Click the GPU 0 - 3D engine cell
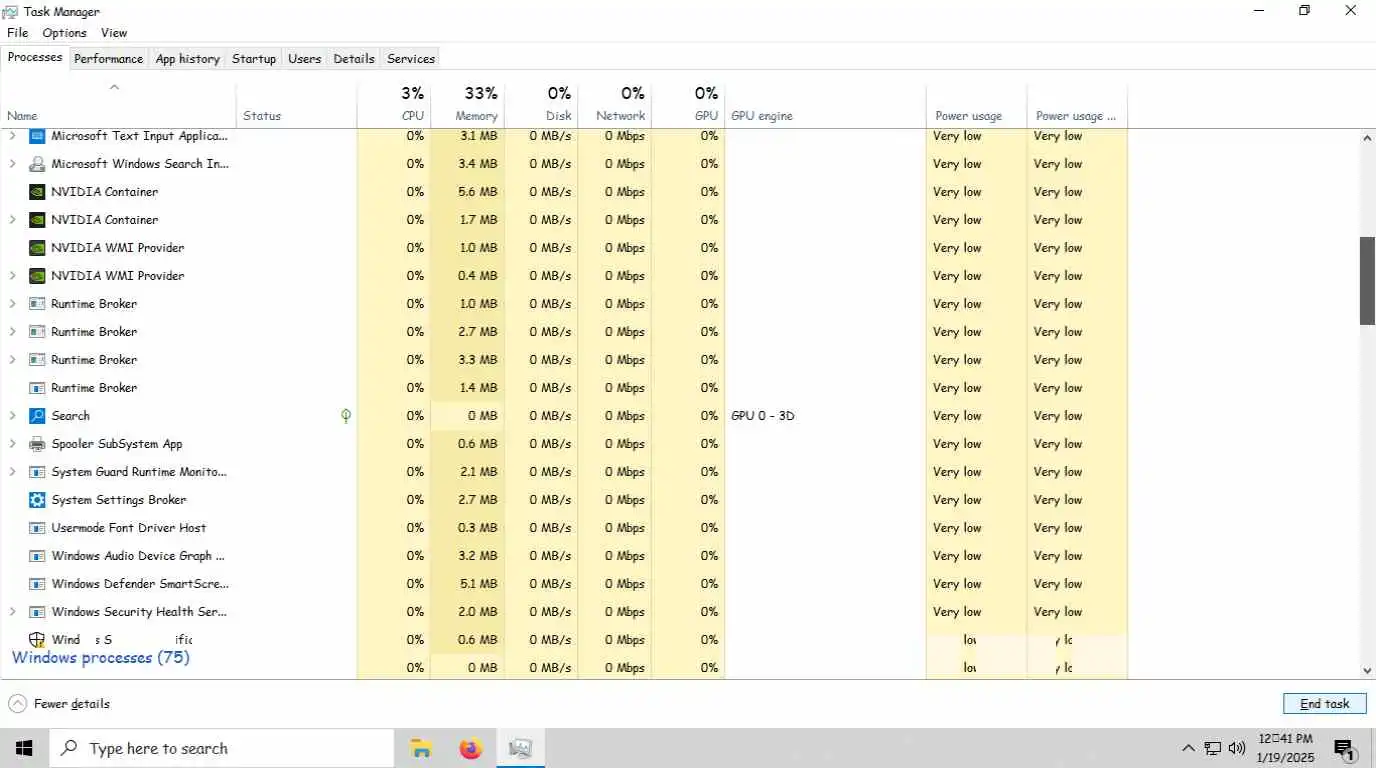The height and width of the screenshot is (768, 1376). (763, 416)
